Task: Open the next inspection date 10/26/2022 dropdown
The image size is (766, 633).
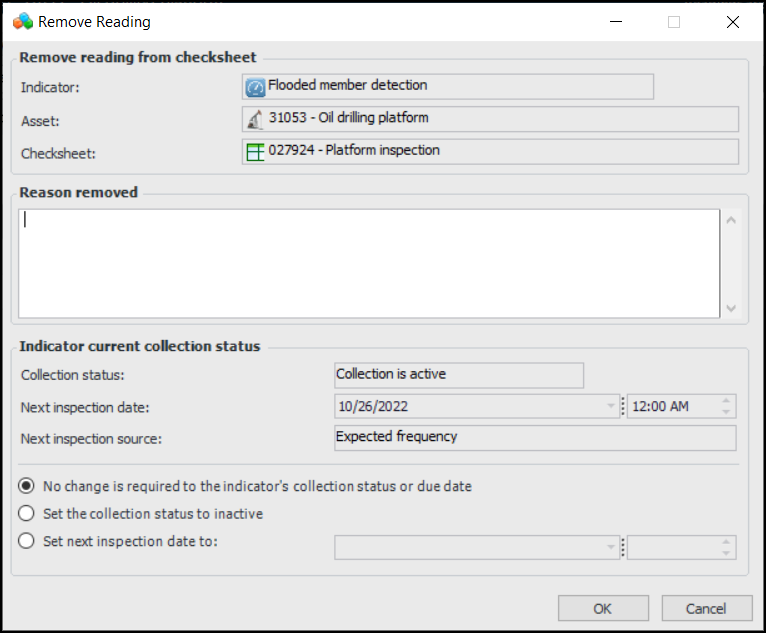Action: [610, 407]
